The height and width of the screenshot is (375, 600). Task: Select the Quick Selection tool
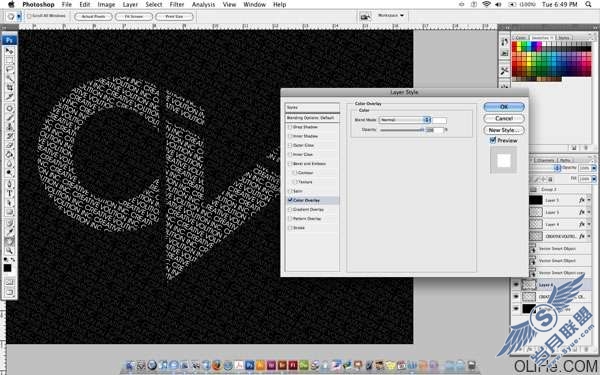point(9,78)
